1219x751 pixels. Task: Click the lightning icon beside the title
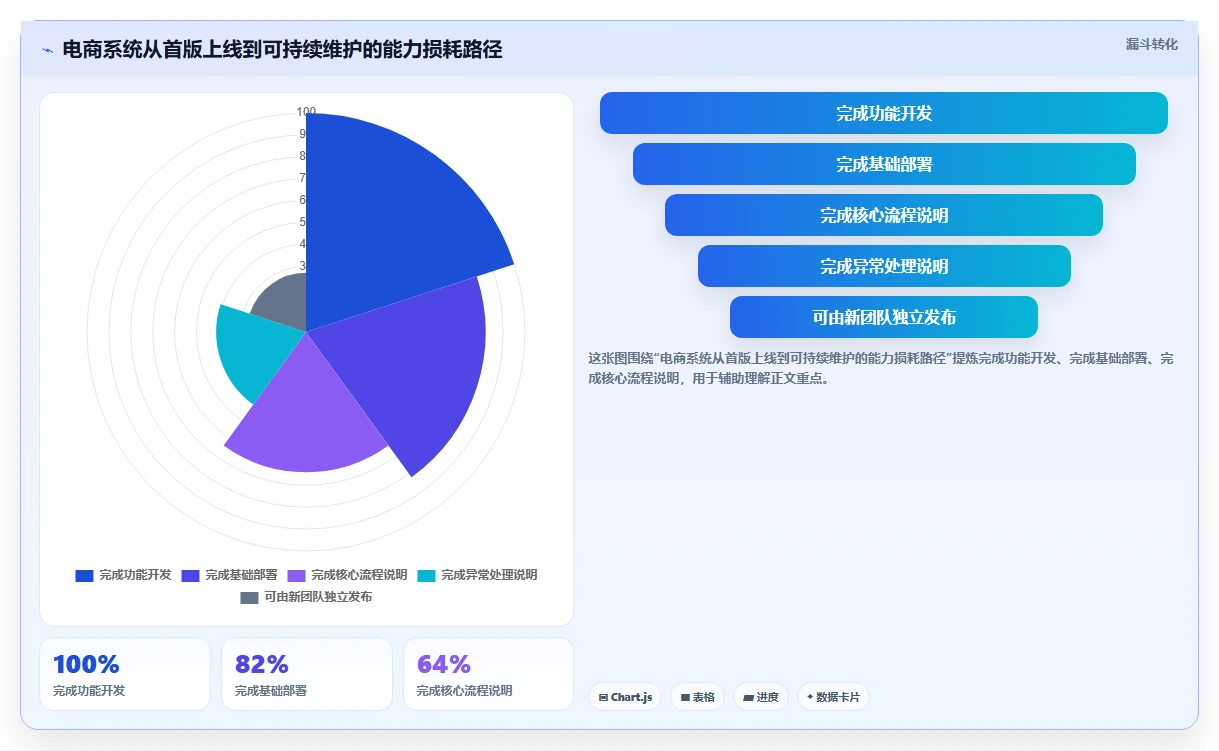point(48,49)
